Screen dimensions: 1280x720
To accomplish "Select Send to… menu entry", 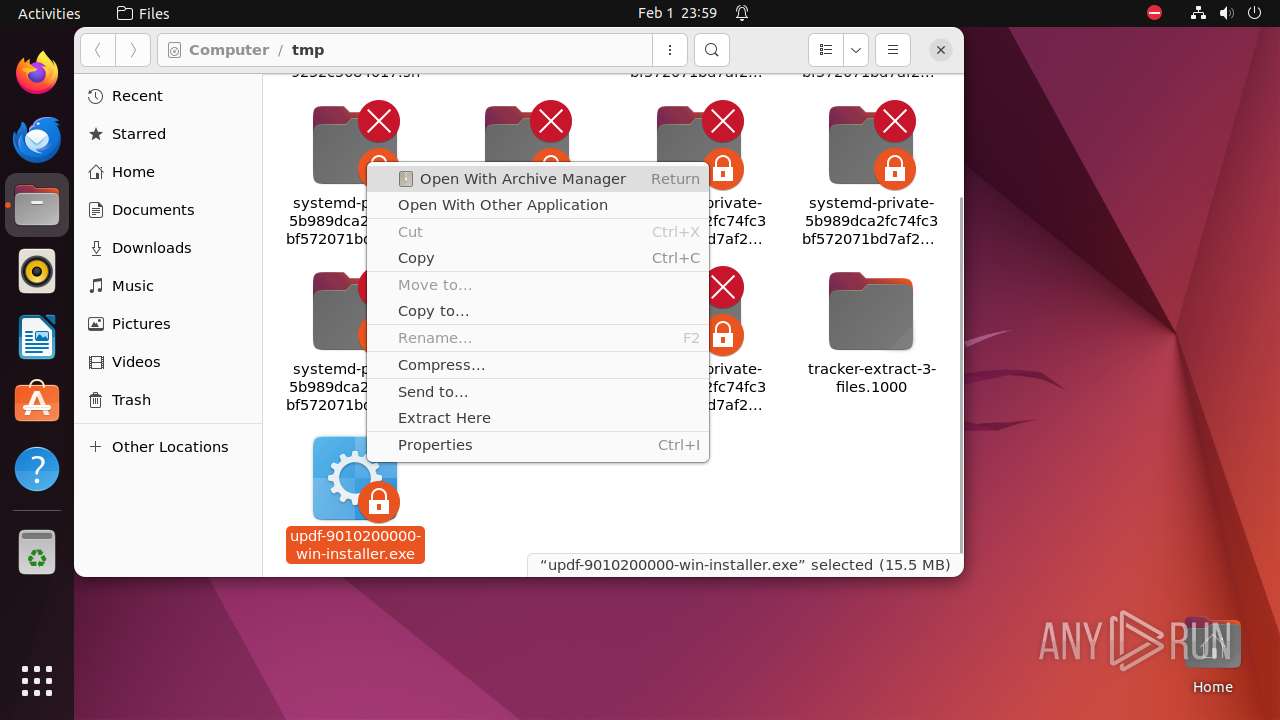I will click(538, 392).
